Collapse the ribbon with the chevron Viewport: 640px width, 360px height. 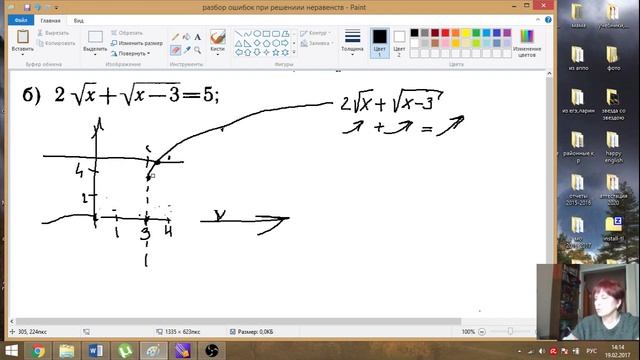[538, 20]
